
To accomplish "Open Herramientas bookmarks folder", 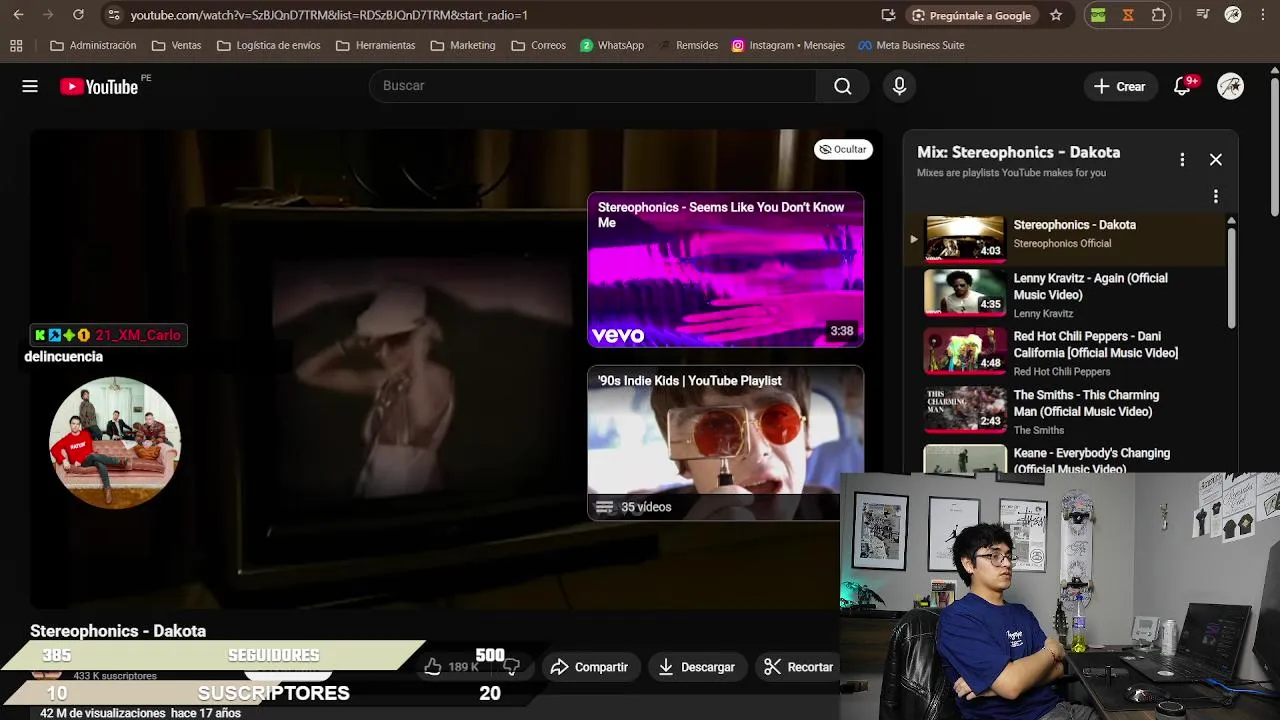I will tap(375, 45).
